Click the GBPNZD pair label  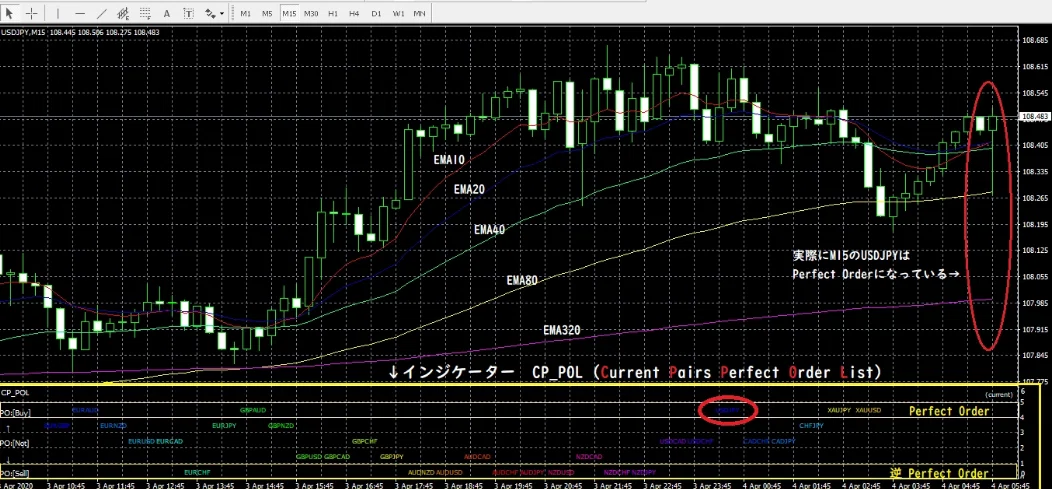tap(281, 425)
